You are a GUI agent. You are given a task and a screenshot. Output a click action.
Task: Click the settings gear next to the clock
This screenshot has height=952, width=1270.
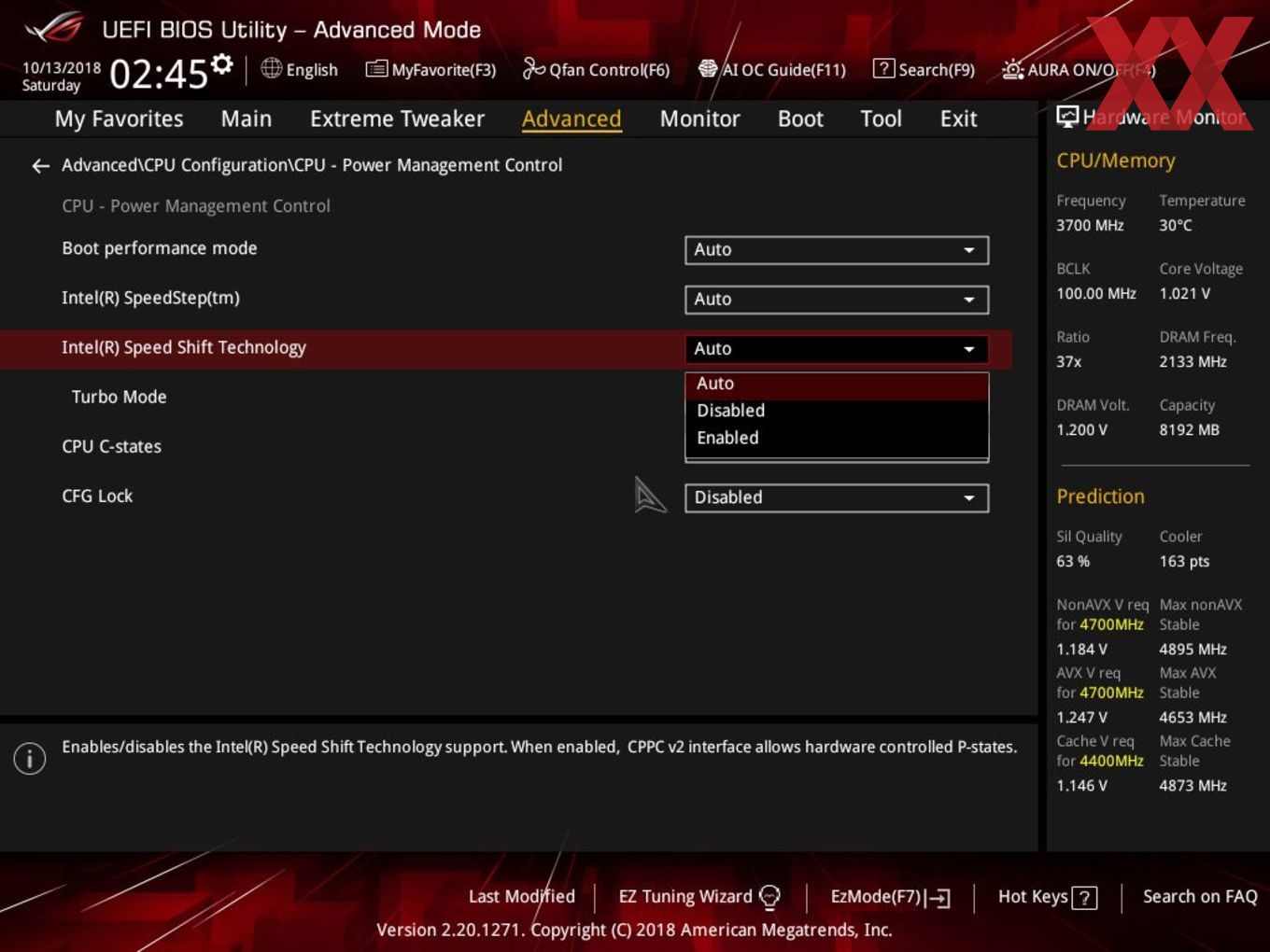[x=221, y=64]
